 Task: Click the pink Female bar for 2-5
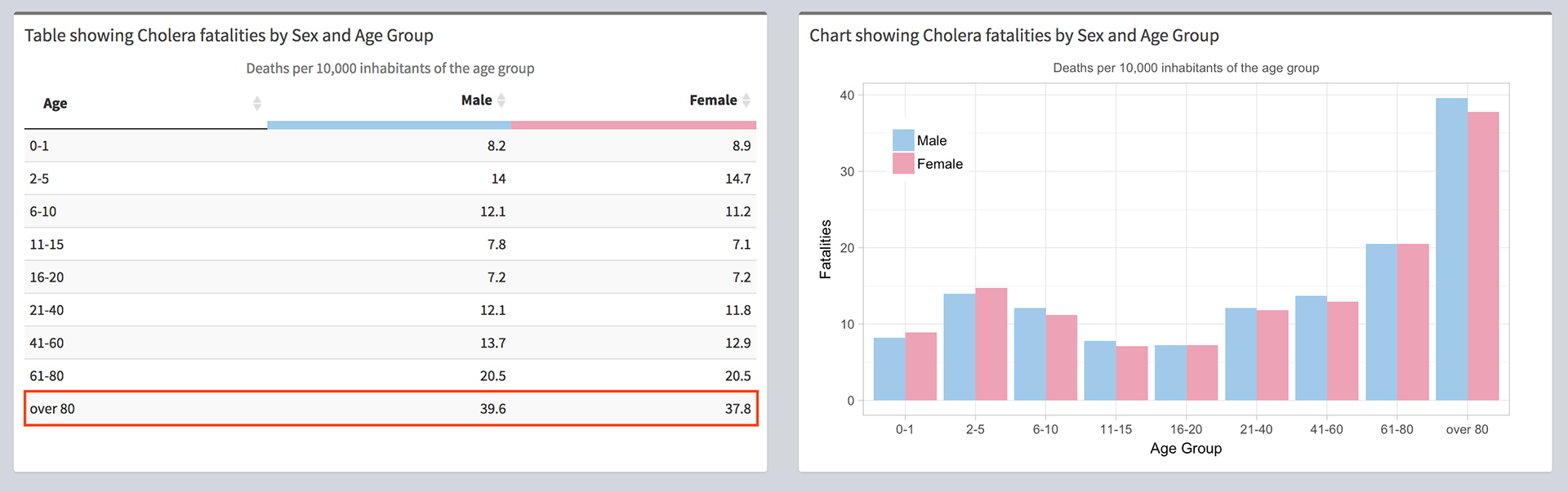[991, 344]
